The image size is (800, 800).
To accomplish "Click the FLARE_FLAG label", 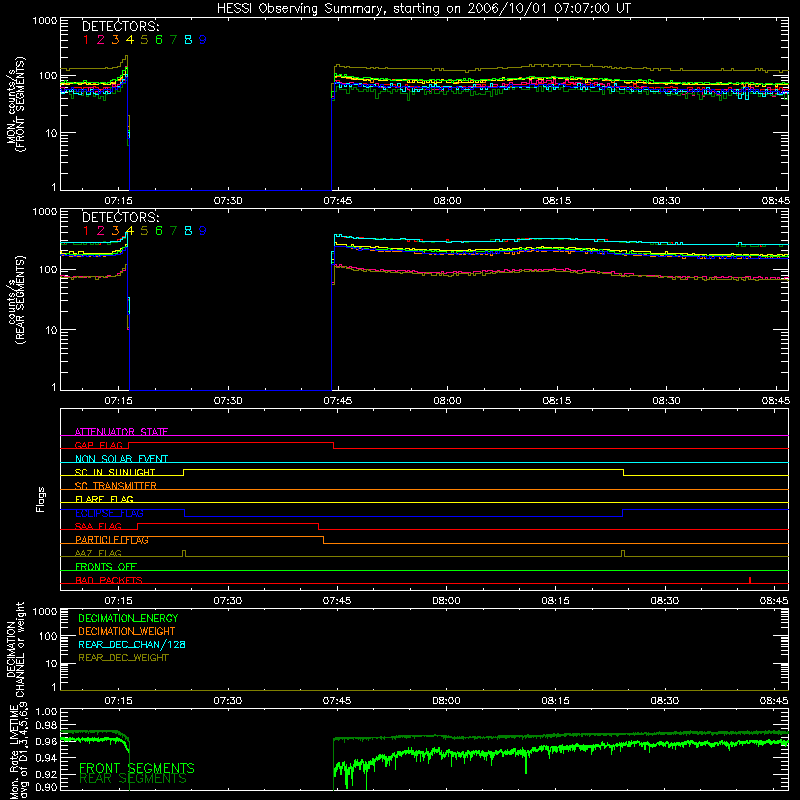I will click(x=104, y=499).
